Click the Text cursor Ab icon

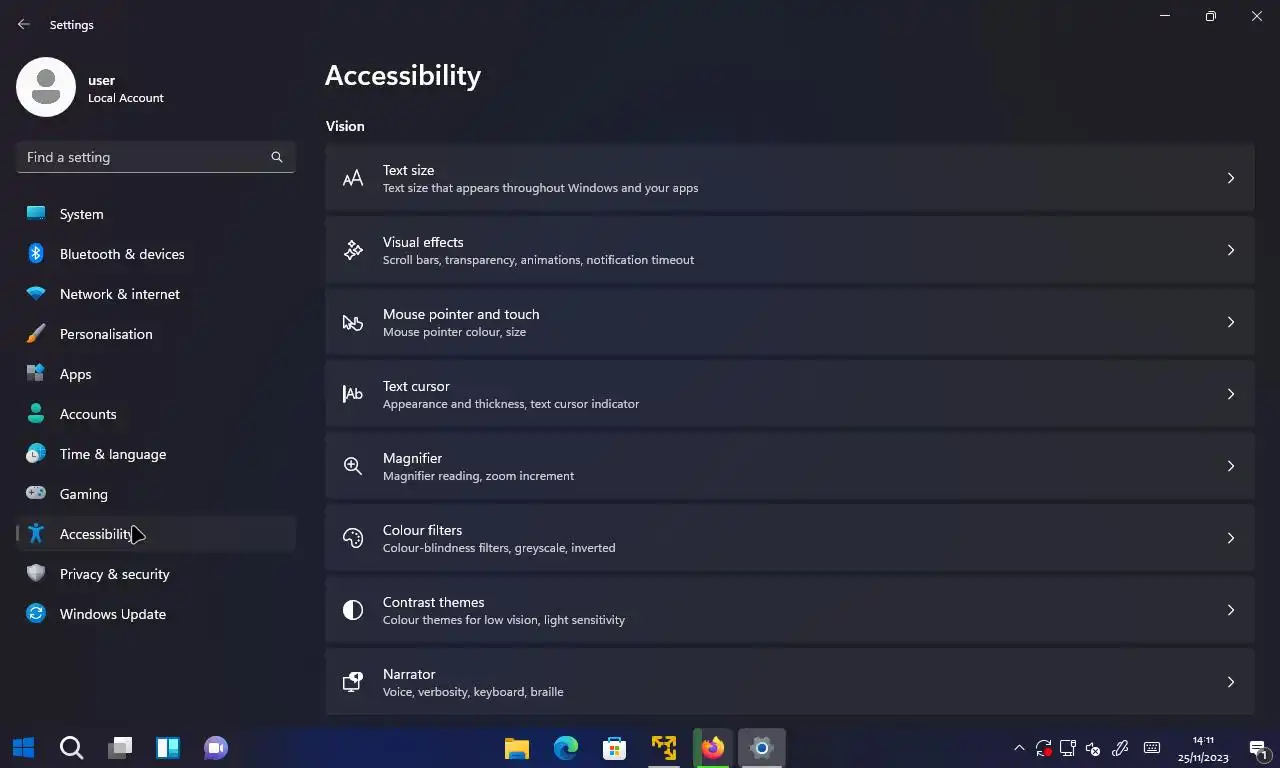[353, 394]
